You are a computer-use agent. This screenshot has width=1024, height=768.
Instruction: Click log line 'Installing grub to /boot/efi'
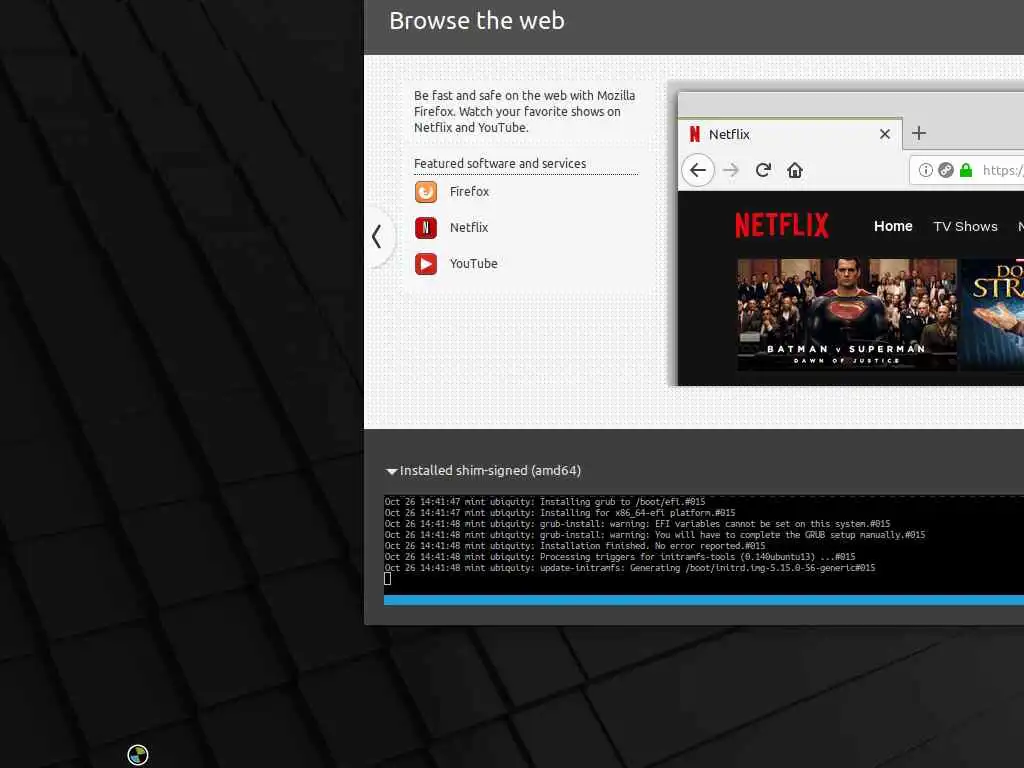coord(545,502)
